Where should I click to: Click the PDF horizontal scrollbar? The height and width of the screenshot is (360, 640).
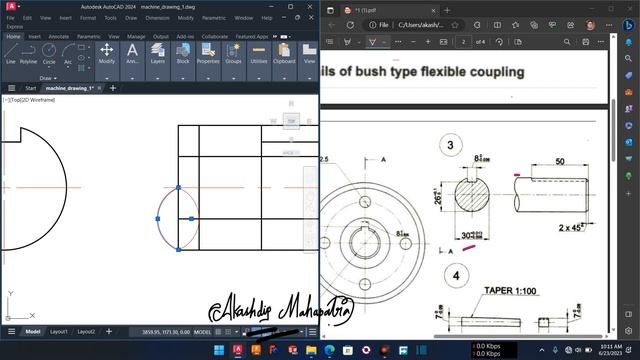click(518, 336)
